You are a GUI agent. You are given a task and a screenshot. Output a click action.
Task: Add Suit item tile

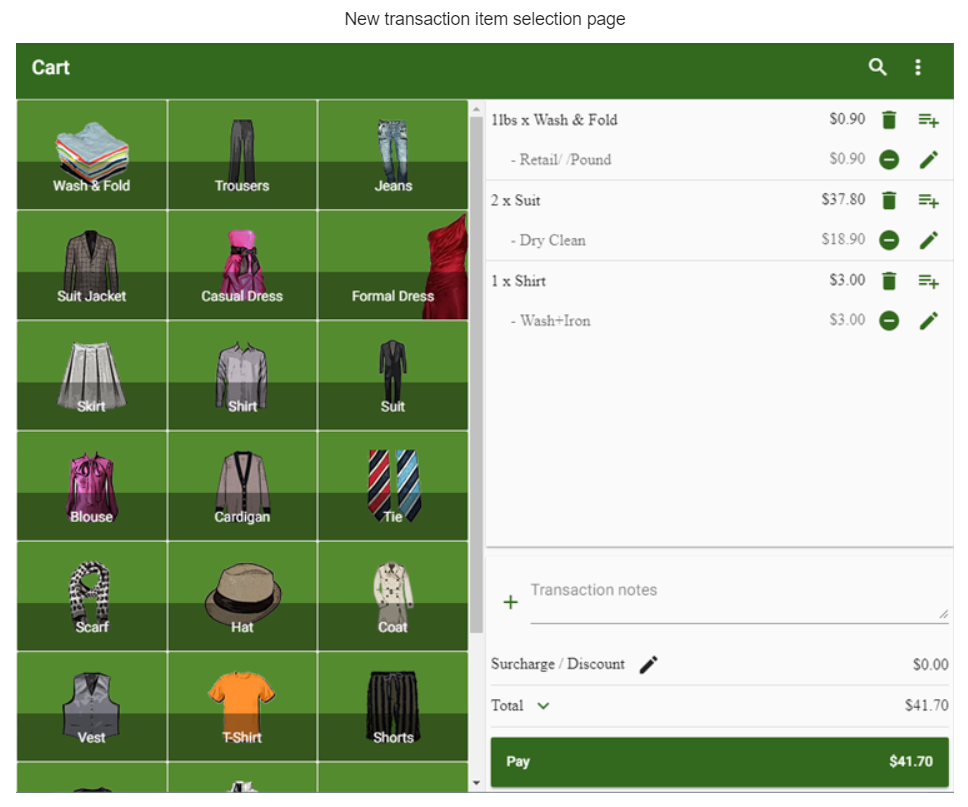click(x=393, y=375)
